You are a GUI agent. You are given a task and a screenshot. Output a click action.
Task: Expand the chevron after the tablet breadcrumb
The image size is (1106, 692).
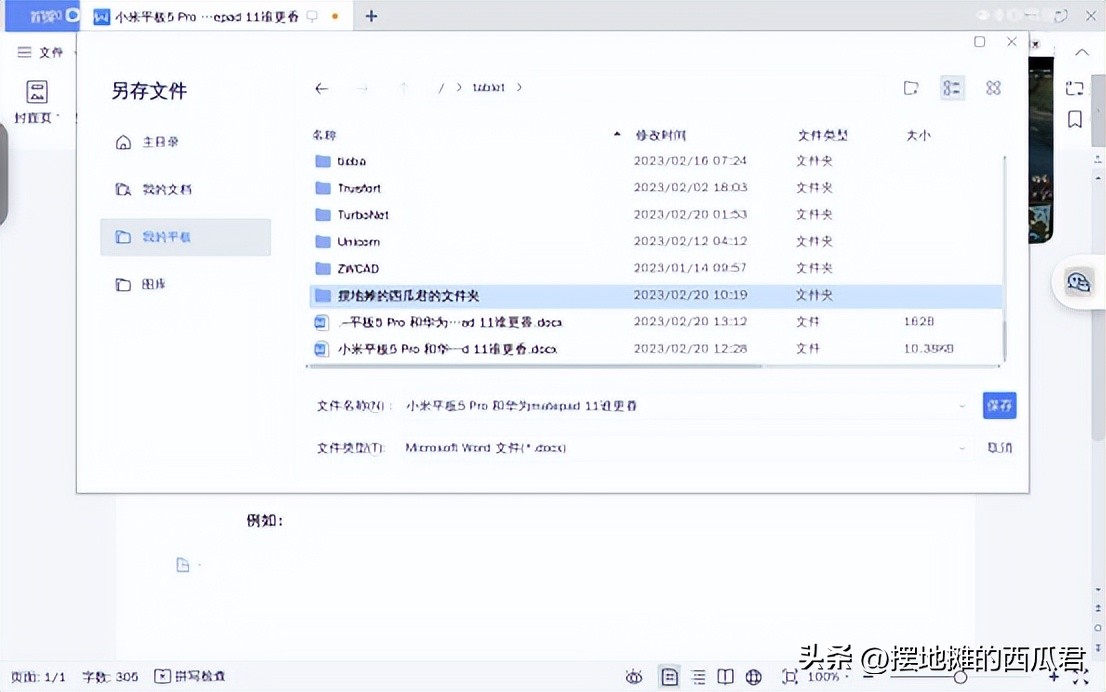coord(519,87)
